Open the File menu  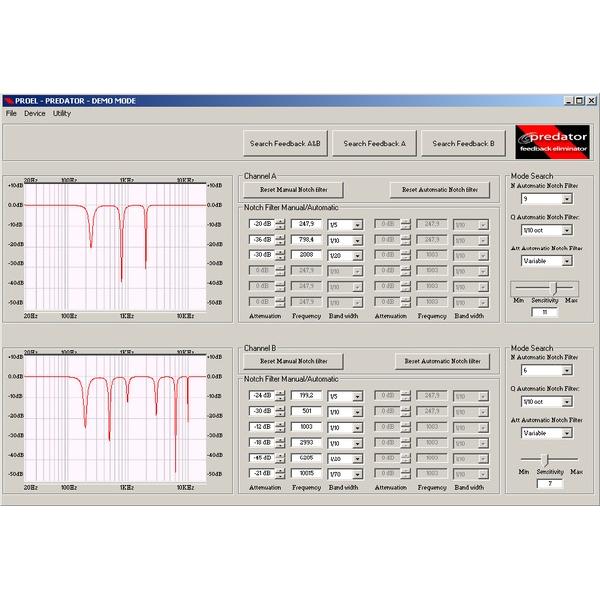(x=11, y=113)
